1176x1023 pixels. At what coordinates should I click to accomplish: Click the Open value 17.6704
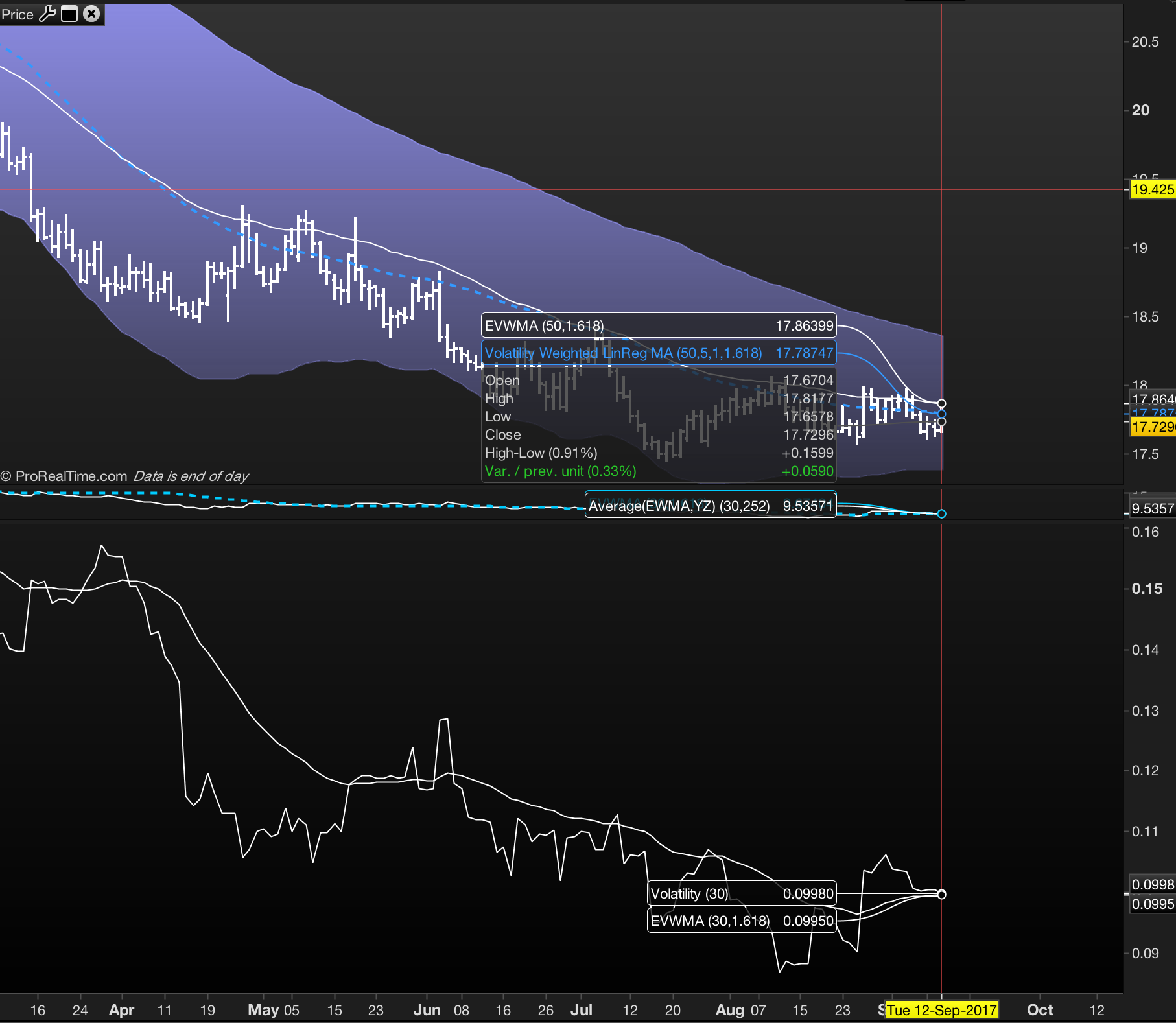click(808, 381)
